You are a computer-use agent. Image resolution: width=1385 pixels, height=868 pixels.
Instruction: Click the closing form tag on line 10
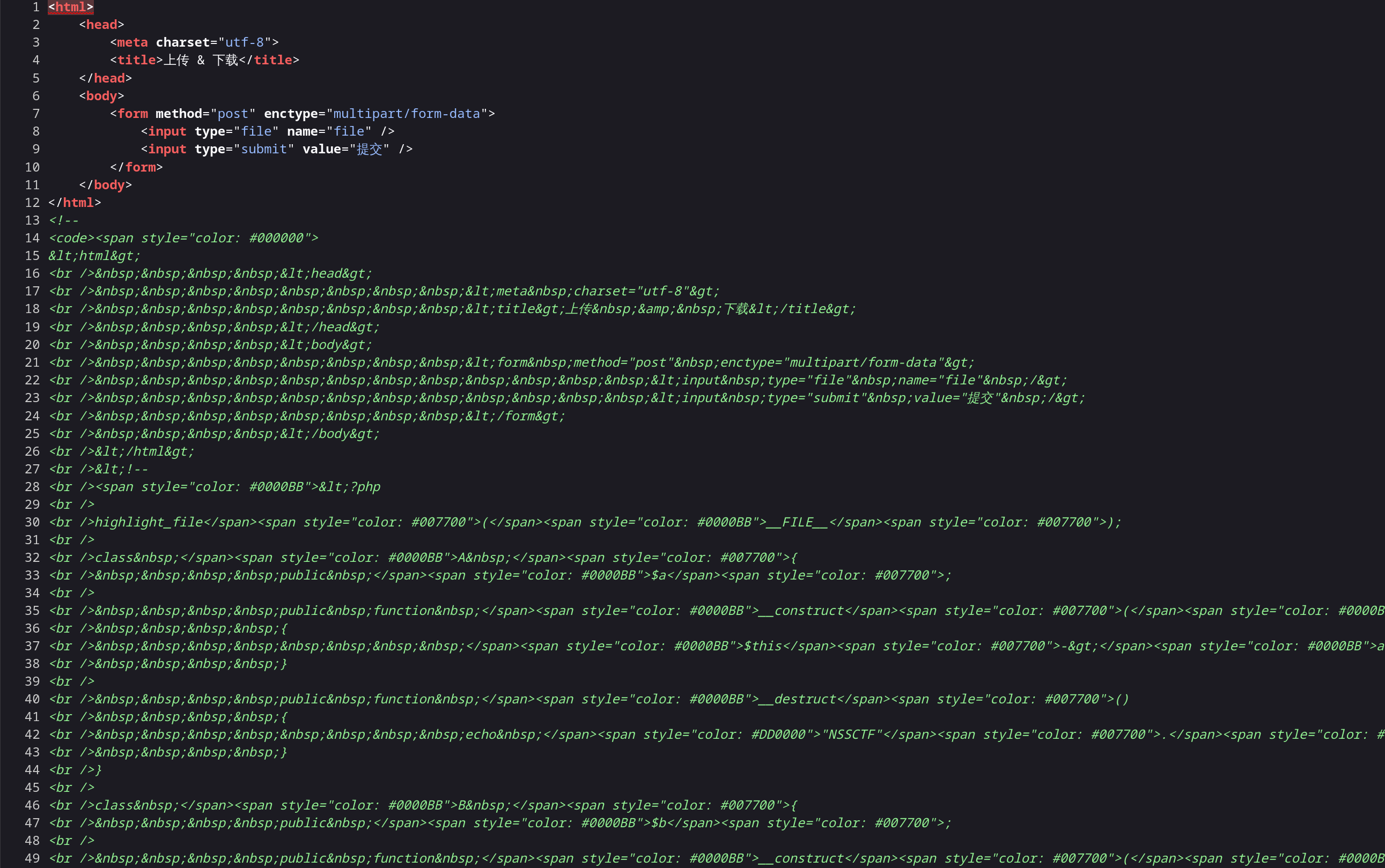136,167
